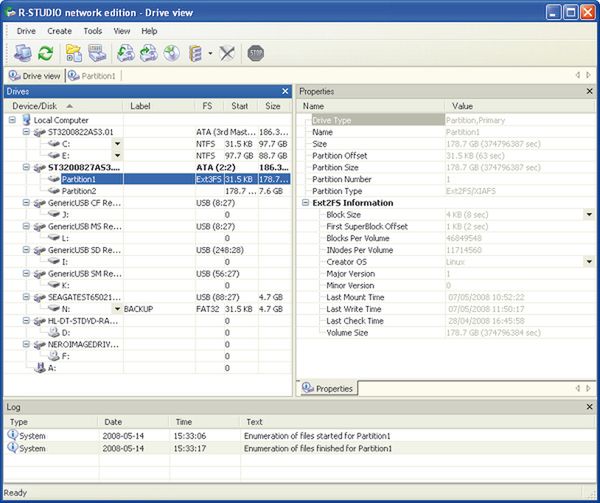The width and height of the screenshot is (600, 503).
Task: Click the ST3200822AS3.01 hard drive icon
Action: click(39, 132)
